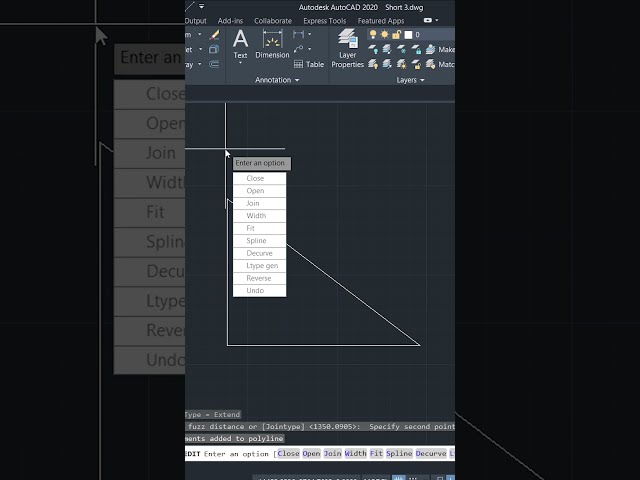Viewport: 640px width, 480px height.
Task: Click the layer Off icon
Action: 373,49
